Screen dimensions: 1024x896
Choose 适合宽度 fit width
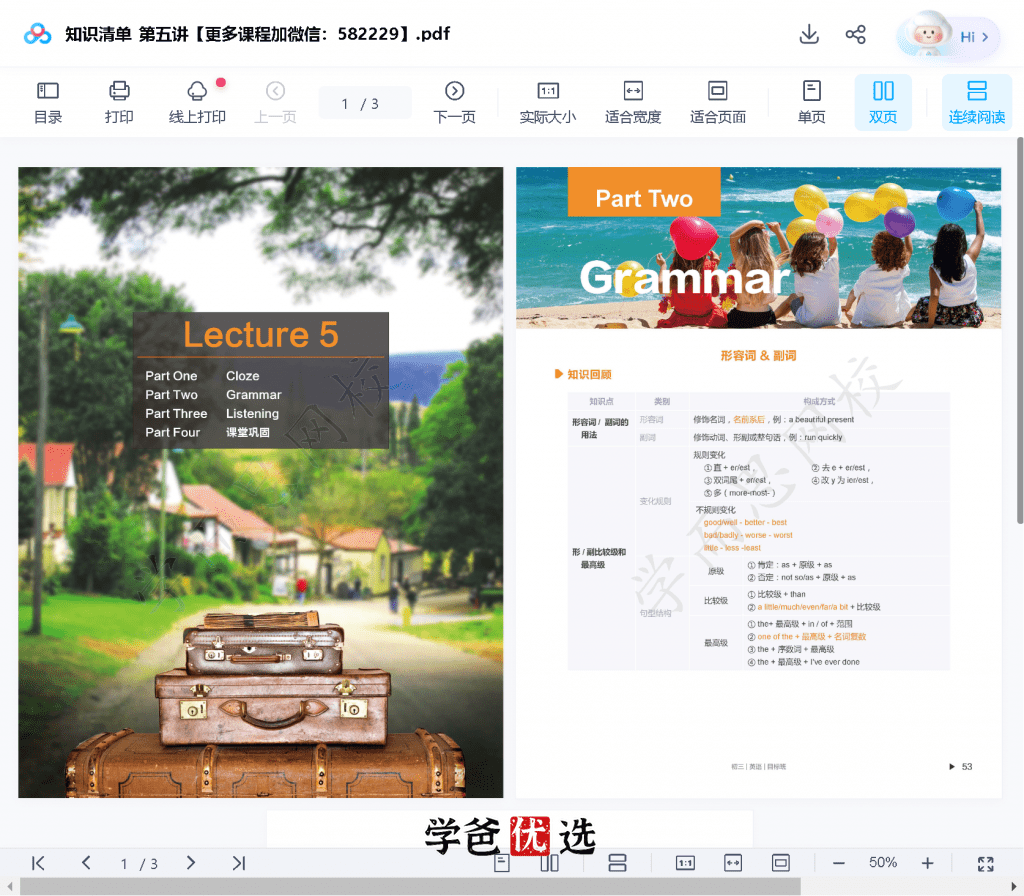633,103
